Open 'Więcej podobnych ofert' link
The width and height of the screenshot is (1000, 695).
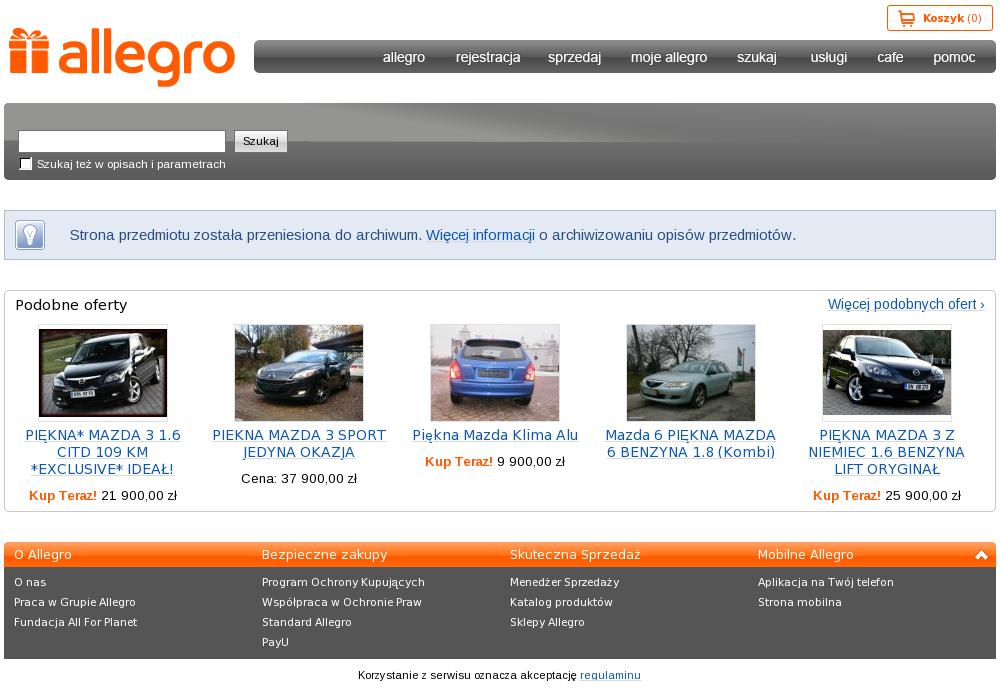(906, 304)
